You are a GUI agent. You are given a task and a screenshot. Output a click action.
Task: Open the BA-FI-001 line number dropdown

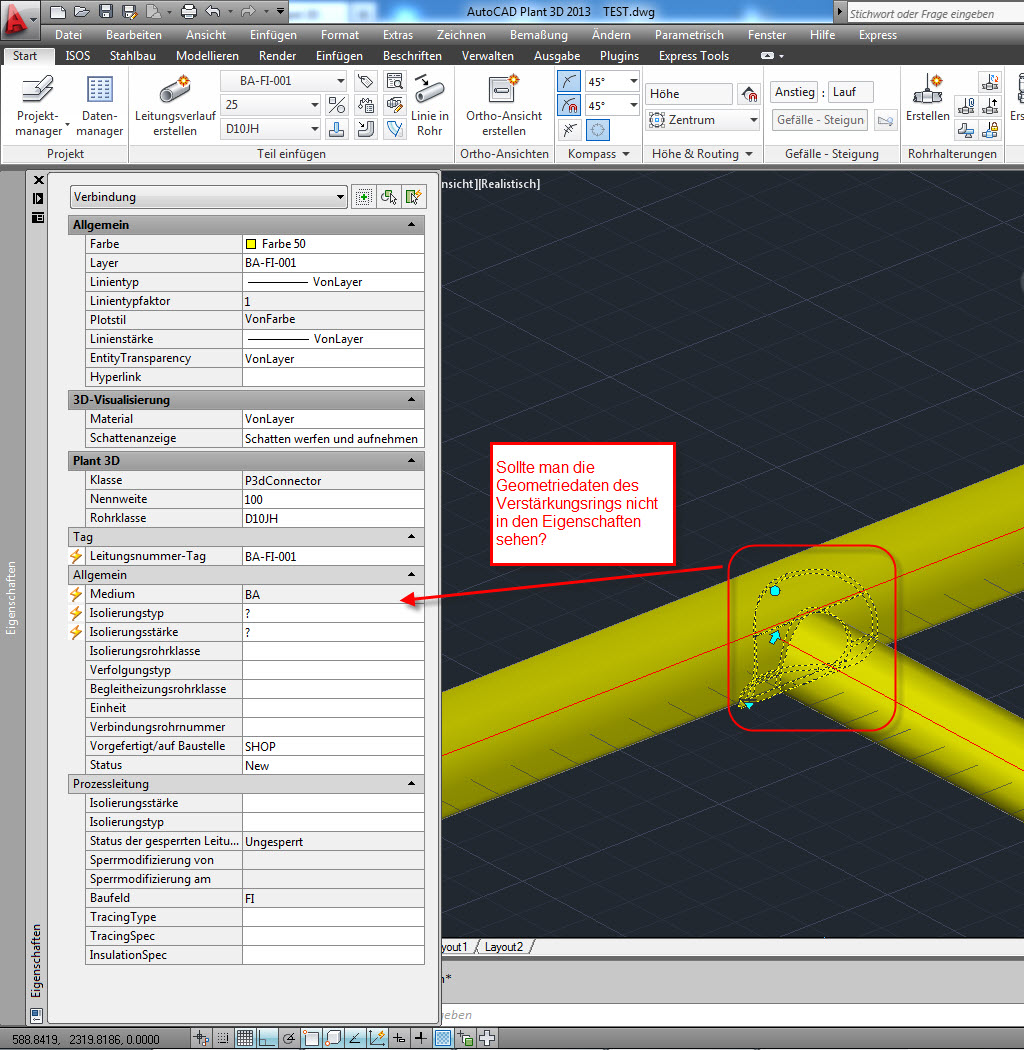[340, 81]
